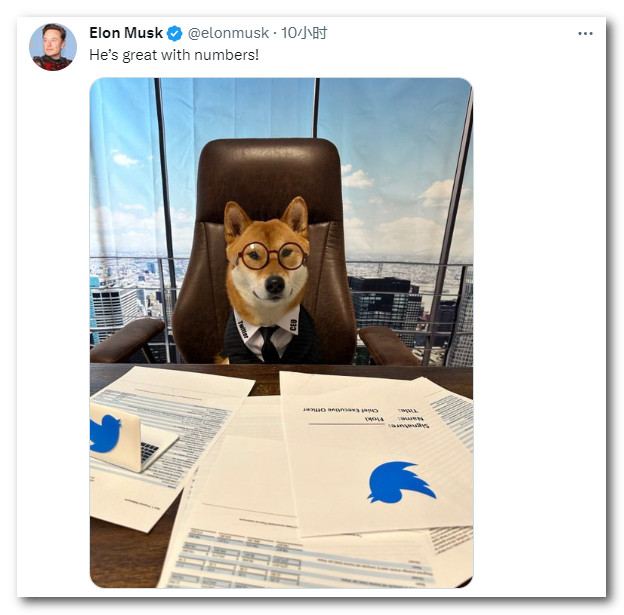Click the Elon Musk display name

pyautogui.click(x=126, y=33)
